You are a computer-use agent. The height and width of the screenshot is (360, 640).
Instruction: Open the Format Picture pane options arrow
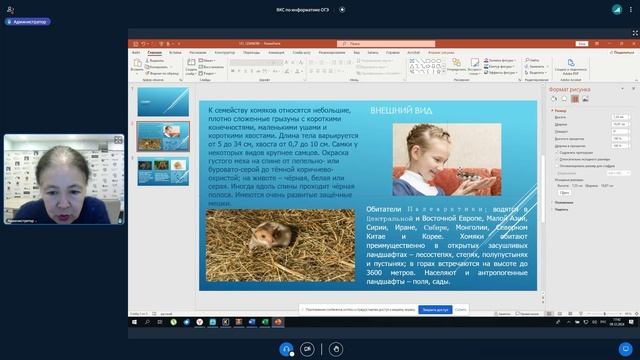point(622,89)
